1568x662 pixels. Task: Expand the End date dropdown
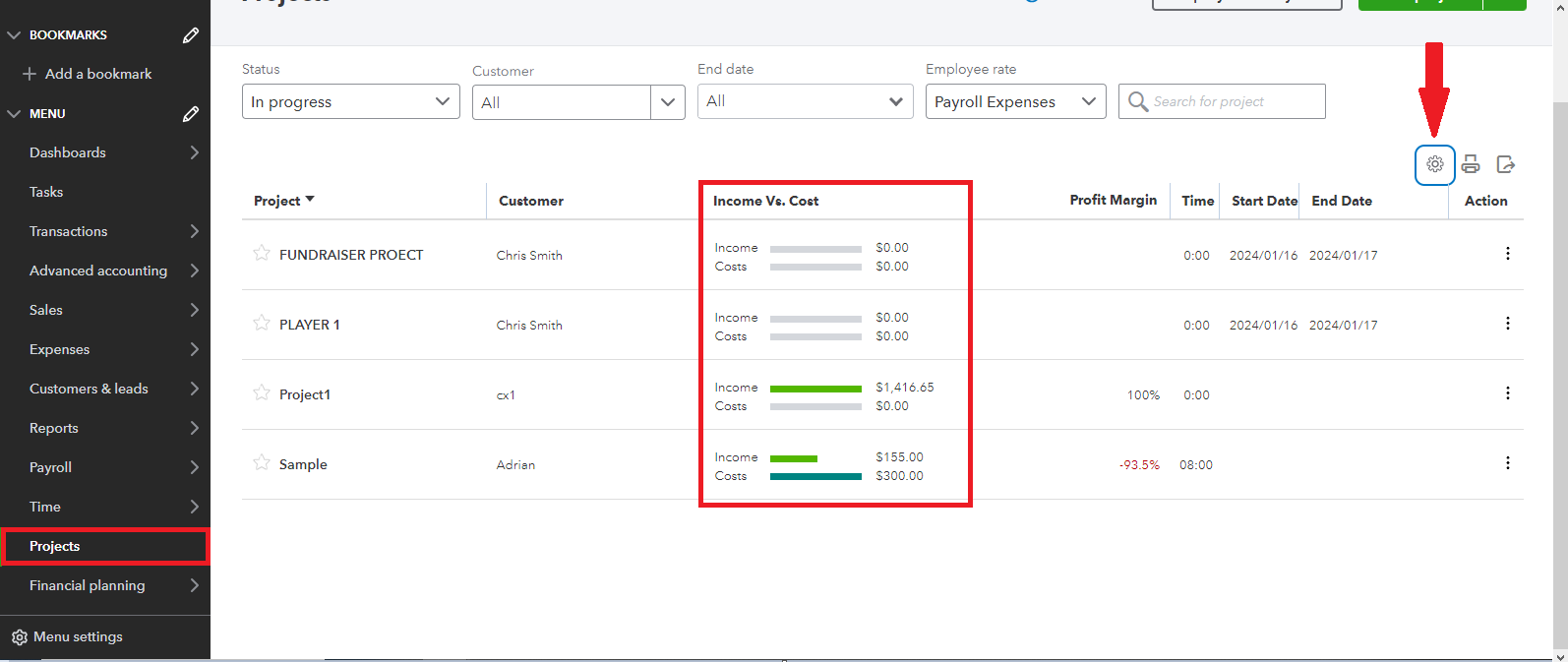805,101
